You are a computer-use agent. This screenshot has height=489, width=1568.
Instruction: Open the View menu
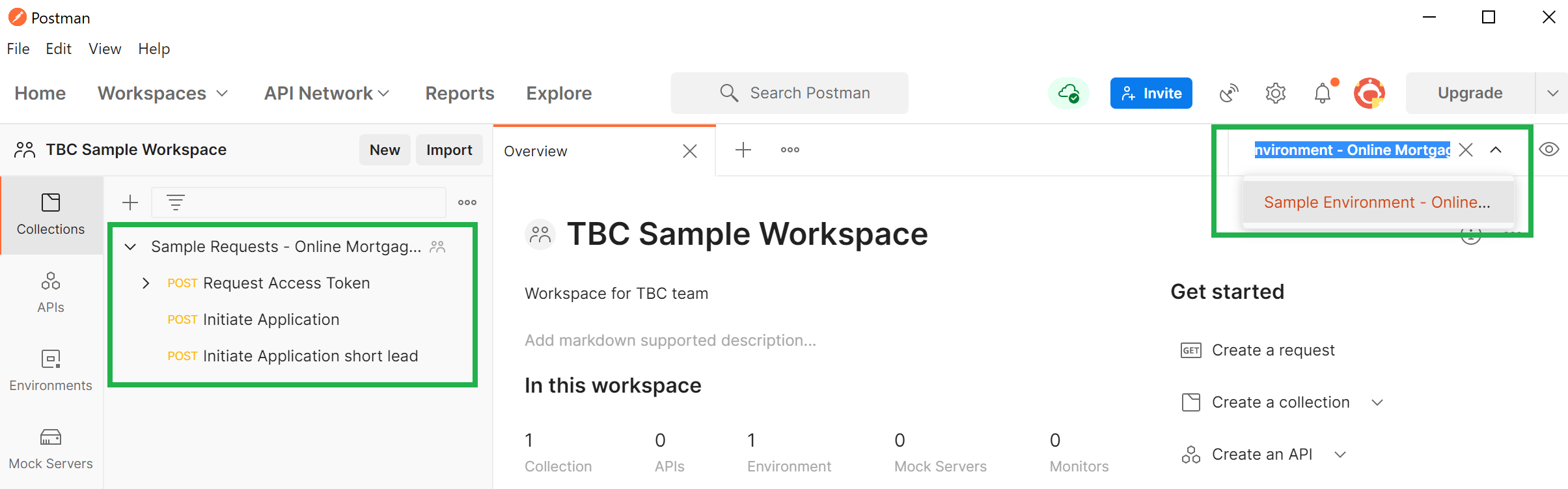(x=105, y=49)
